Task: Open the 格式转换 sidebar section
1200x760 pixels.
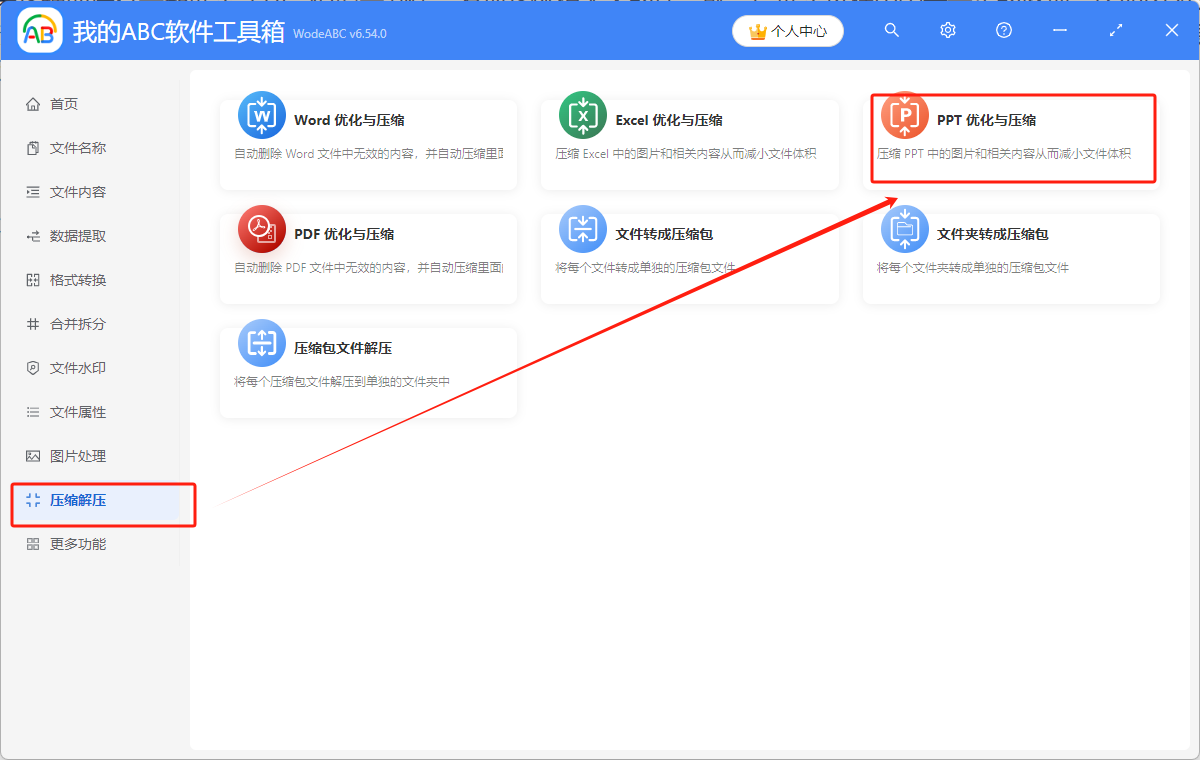Action: (x=65, y=279)
